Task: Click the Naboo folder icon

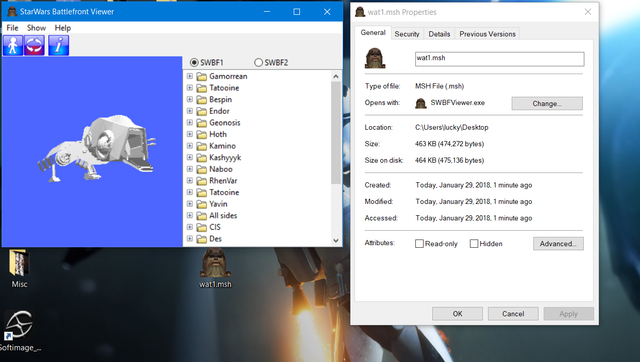Action: click(x=201, y=169)
